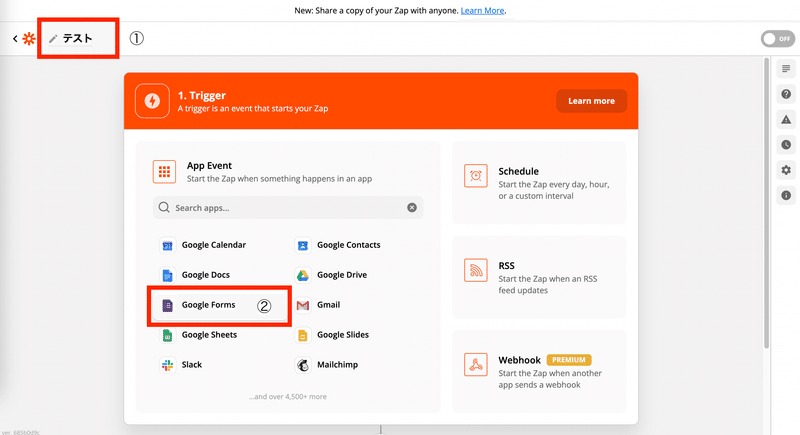
Task: Pick Google Forms as trigger app
Action: point(219,305)
